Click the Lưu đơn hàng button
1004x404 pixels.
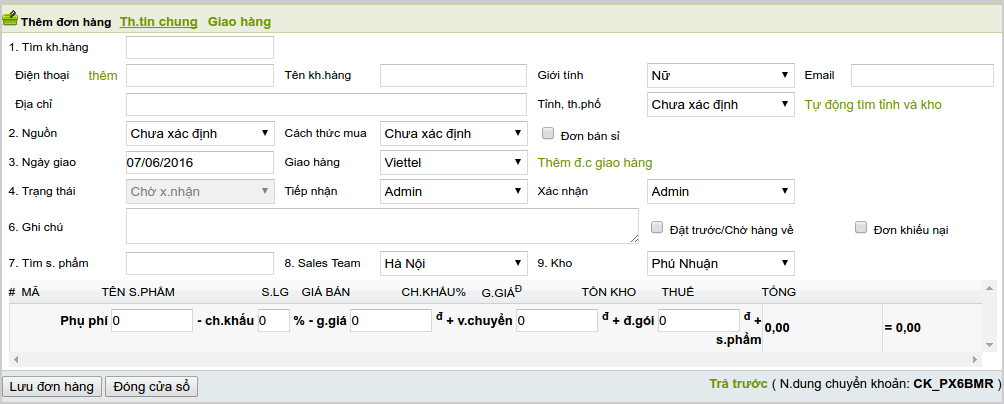51,387
